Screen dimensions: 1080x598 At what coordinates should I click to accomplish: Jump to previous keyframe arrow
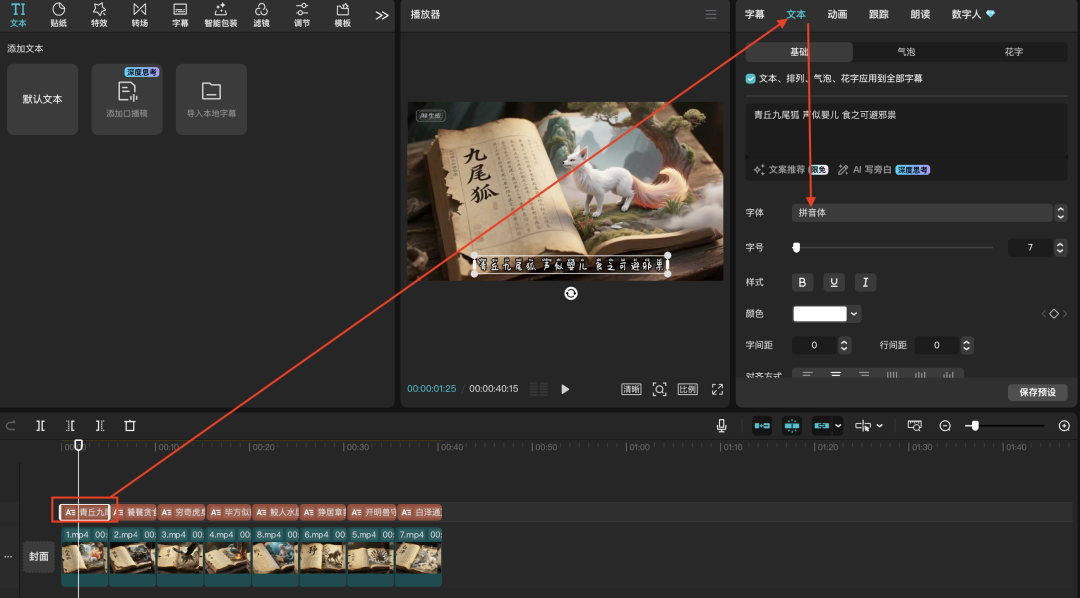click(1043, 314)
